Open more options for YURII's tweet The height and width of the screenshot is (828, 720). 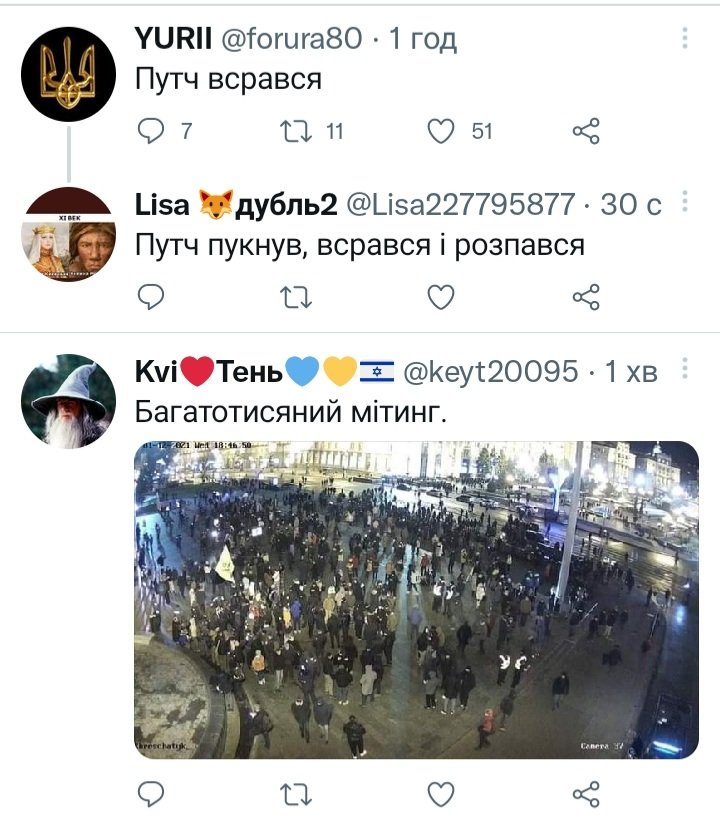[x=685, y=38]
